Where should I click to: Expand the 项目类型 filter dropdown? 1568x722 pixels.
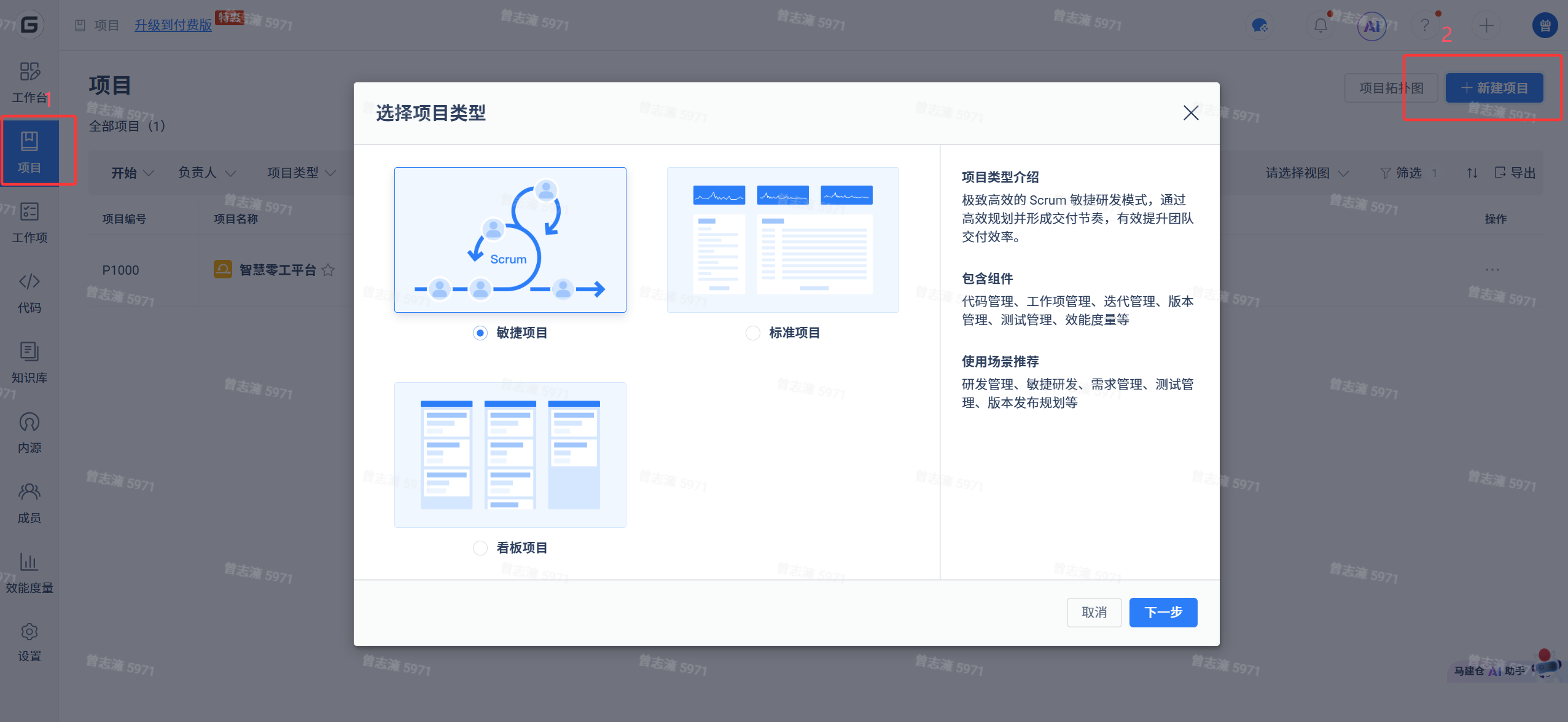tap(301, 173)
